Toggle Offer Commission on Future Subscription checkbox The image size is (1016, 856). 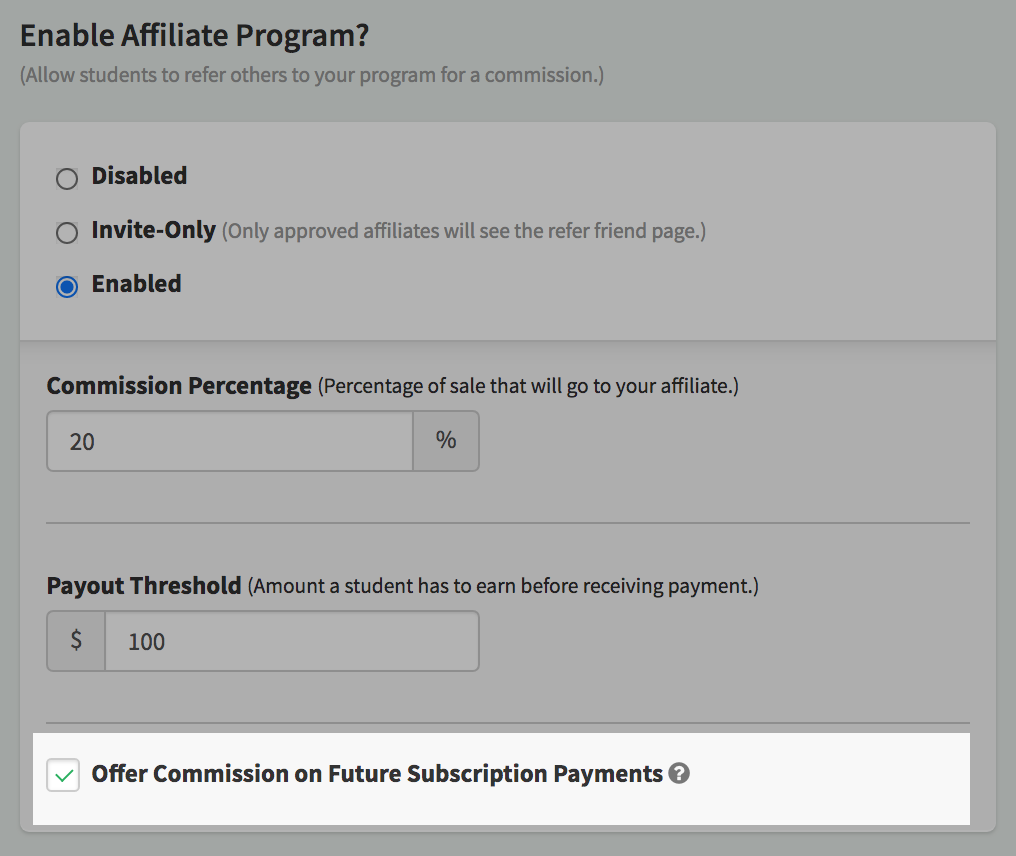(x=63, y=775)
